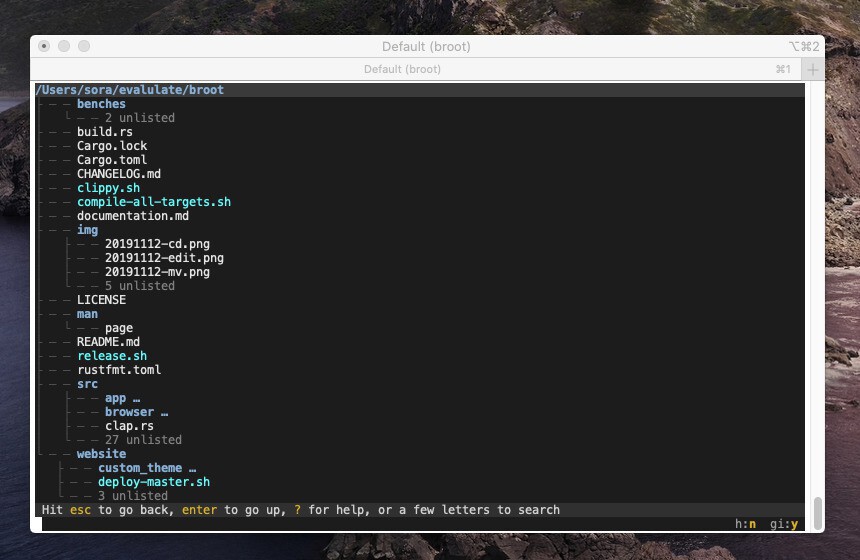Select the documentation.md file

point(133,216)
